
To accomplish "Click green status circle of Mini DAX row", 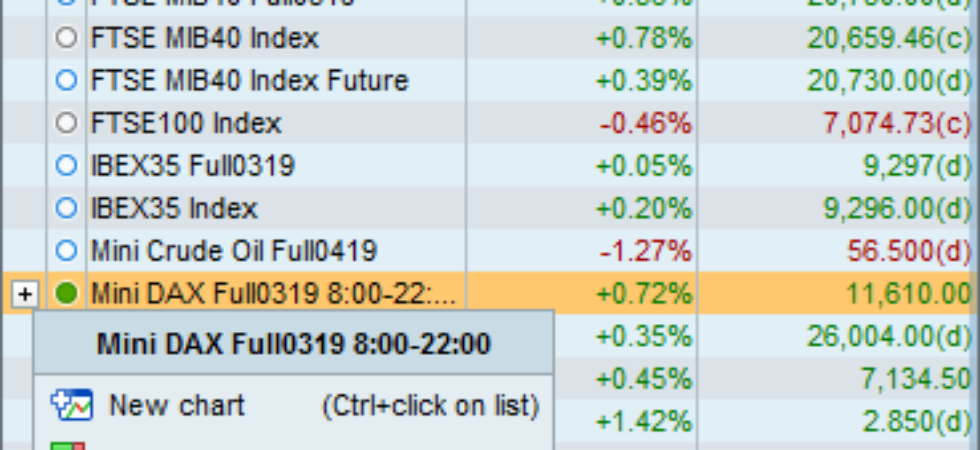I will coord(66,292).
